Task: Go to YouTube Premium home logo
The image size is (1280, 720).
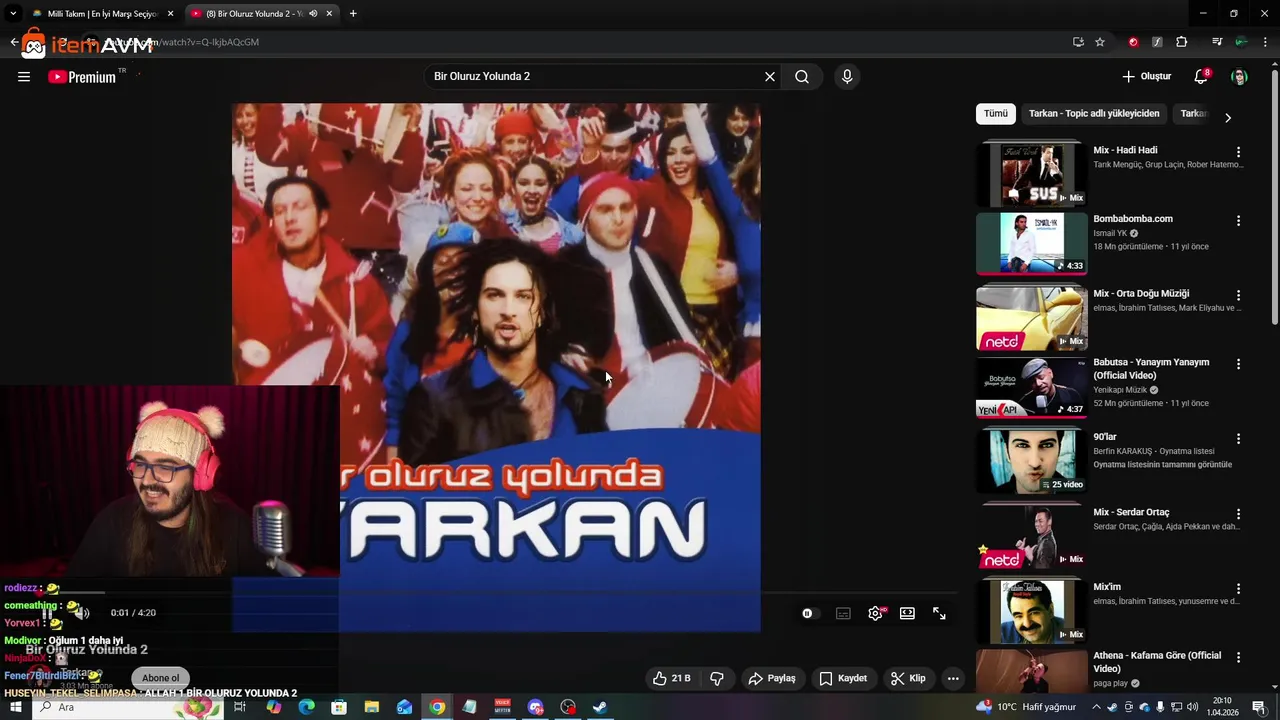Action: click(82, 77)
